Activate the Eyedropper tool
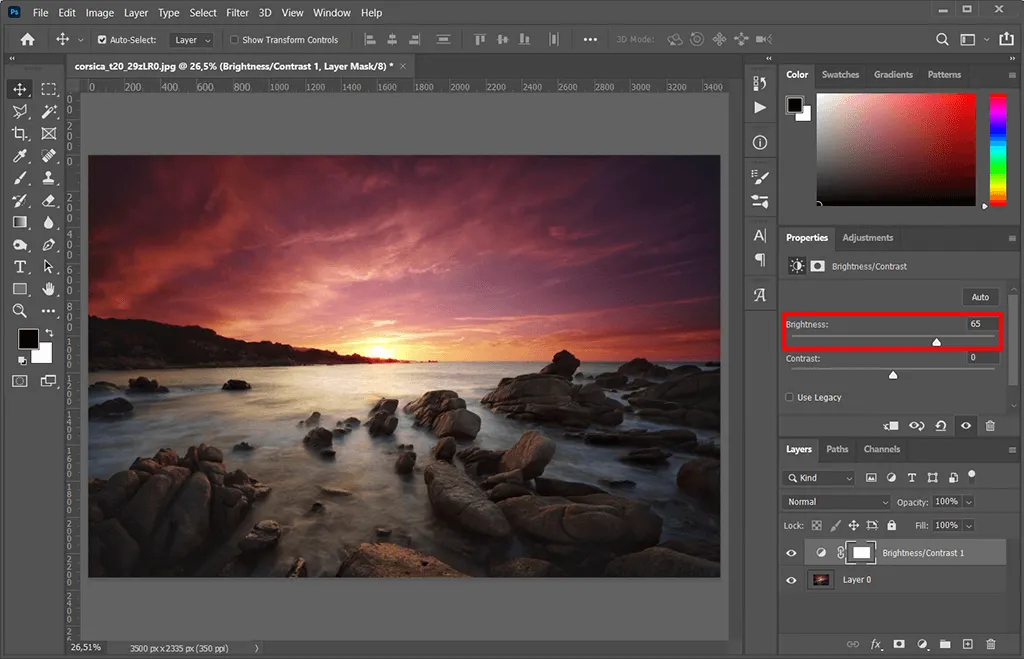 tap(20, 156)
